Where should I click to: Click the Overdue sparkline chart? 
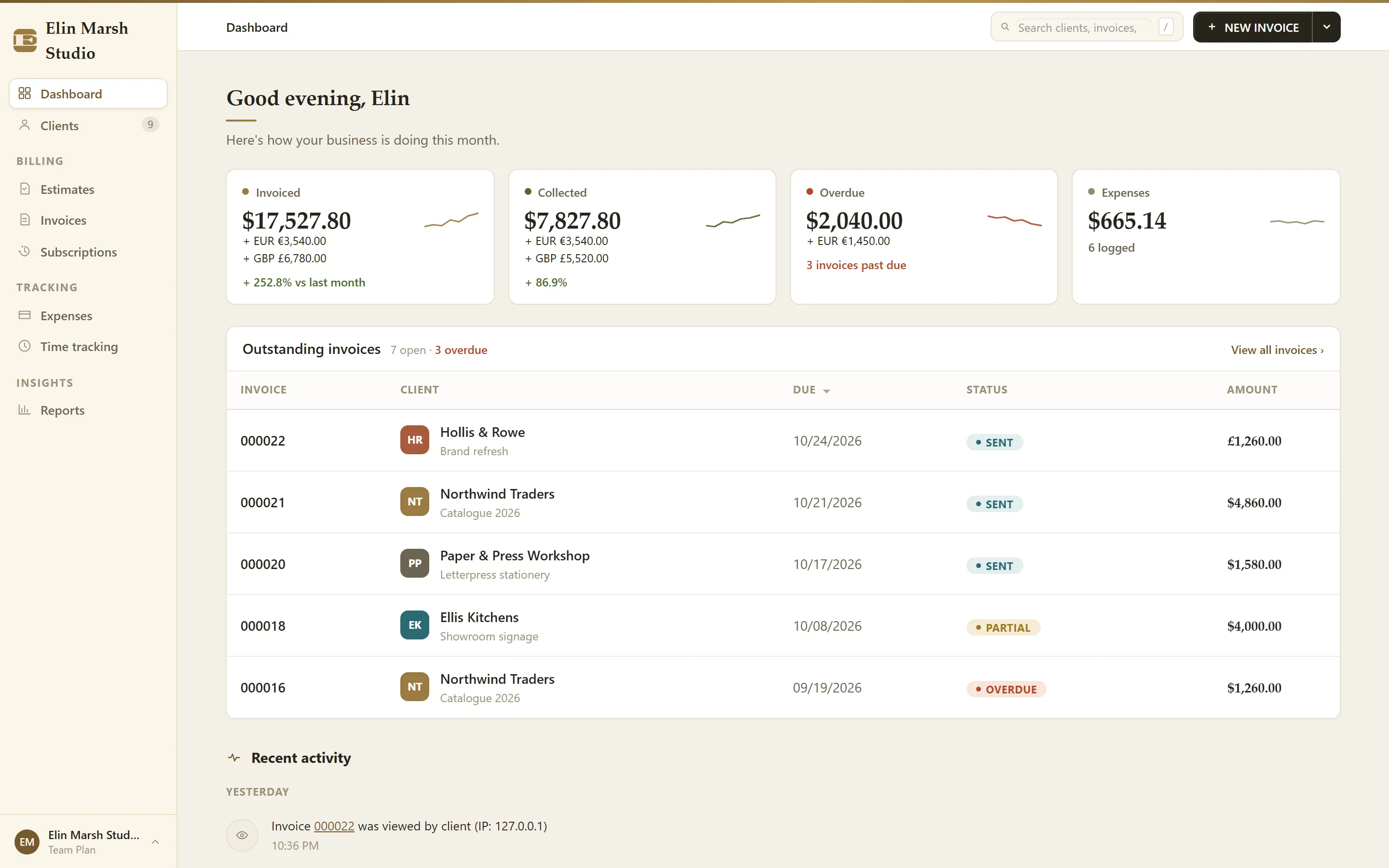[1015, 220]
